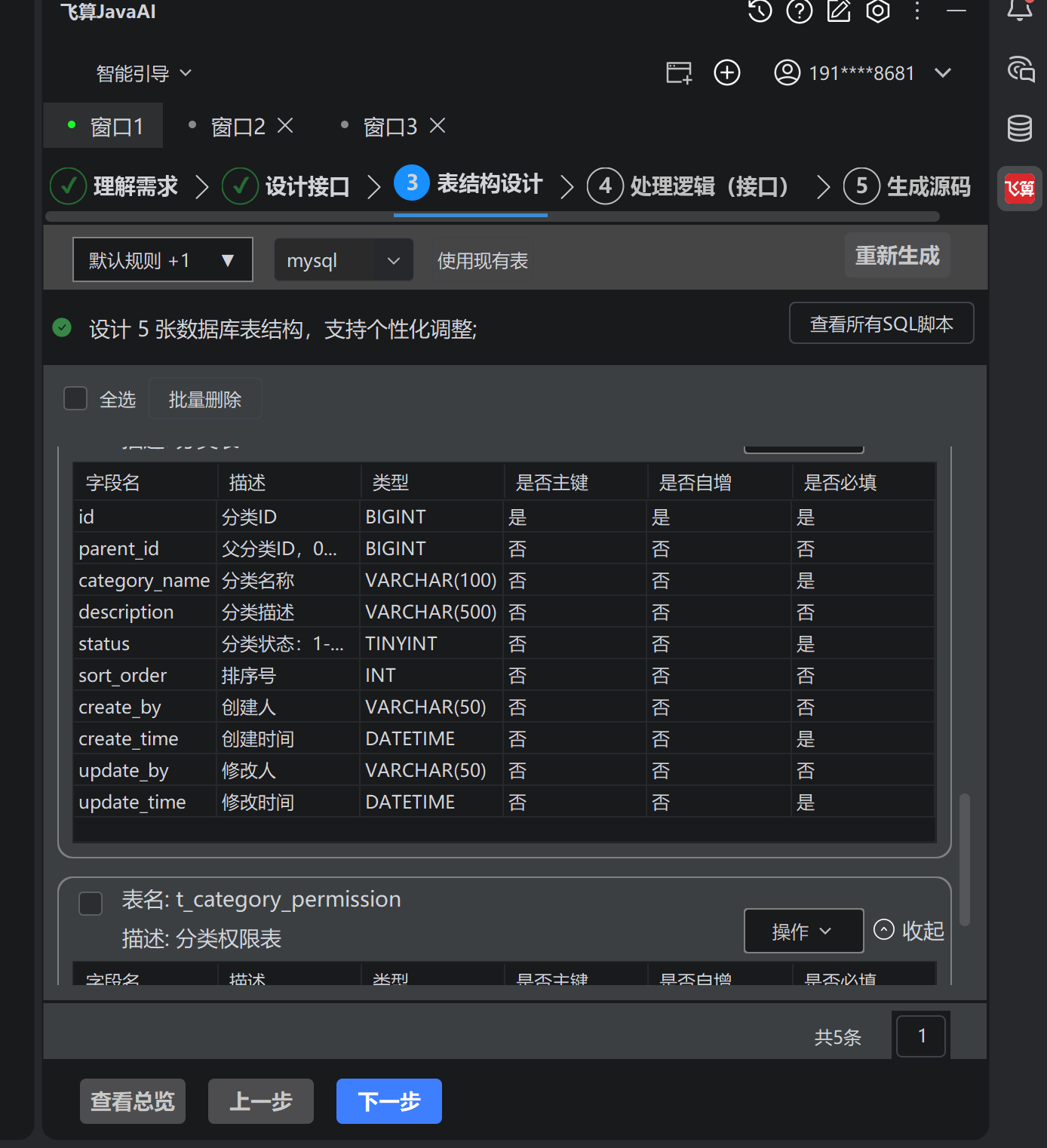Screen dimensions: 1047x1148
Task: Click the new window panel icon
Action: coord(679,73)
